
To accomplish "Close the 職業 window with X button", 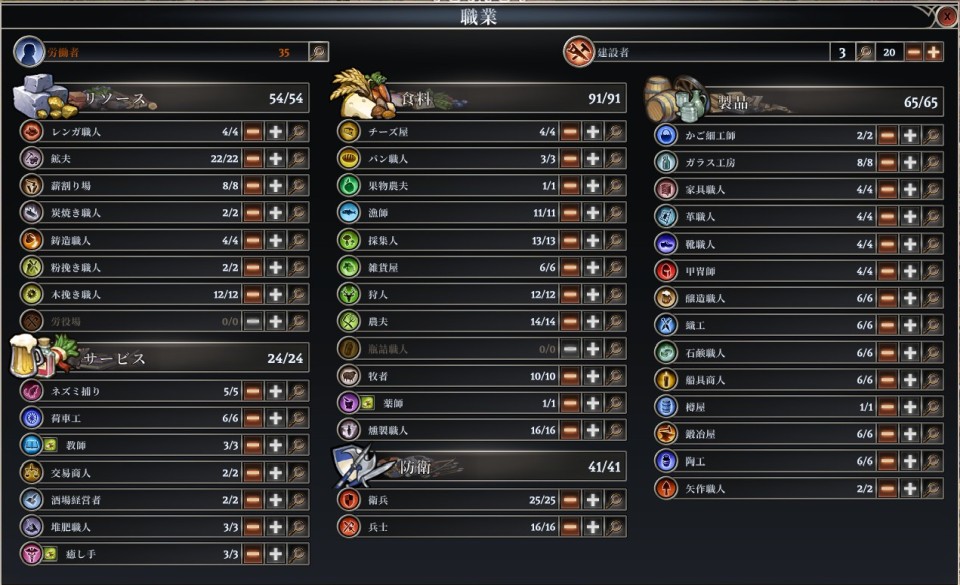I will (947, 17).
